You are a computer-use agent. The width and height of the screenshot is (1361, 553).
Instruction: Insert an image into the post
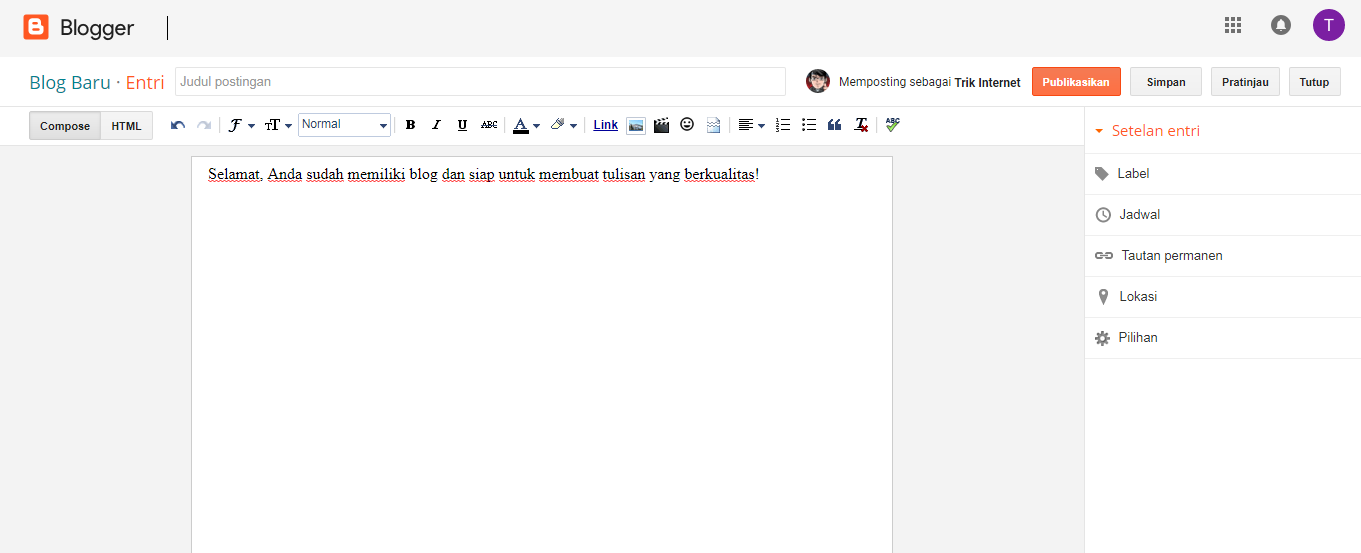click(x=636, y=125)
